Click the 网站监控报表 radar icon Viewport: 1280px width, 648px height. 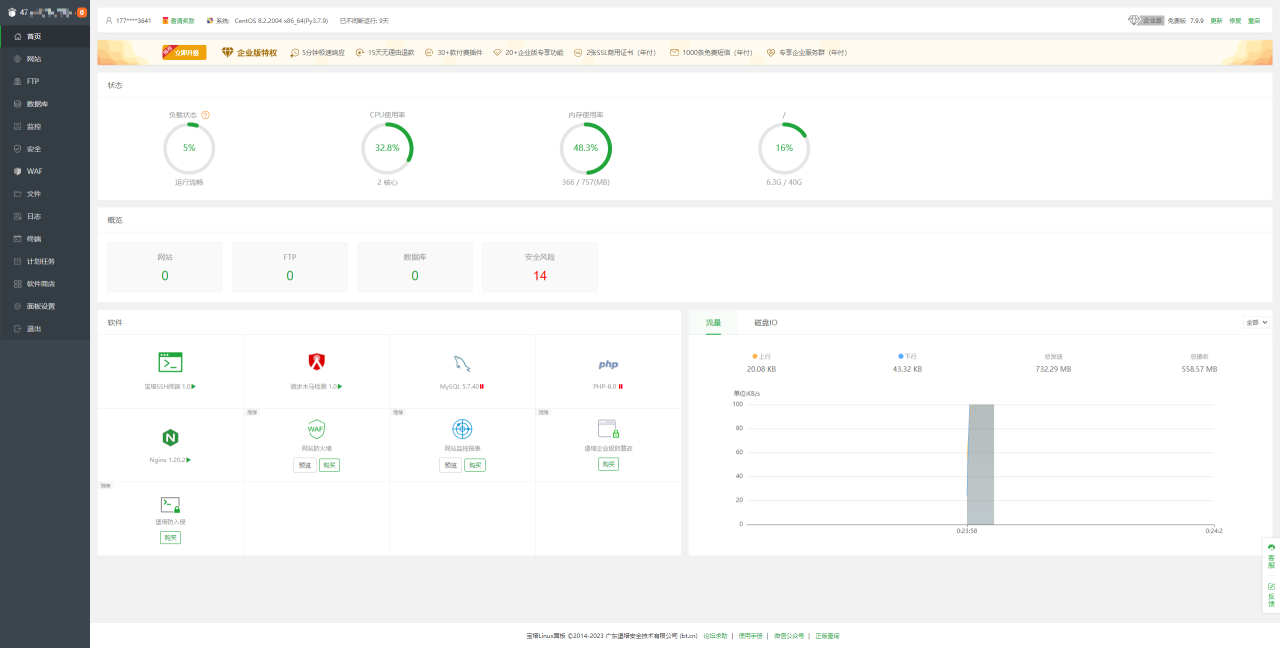[x=462, y=429]
